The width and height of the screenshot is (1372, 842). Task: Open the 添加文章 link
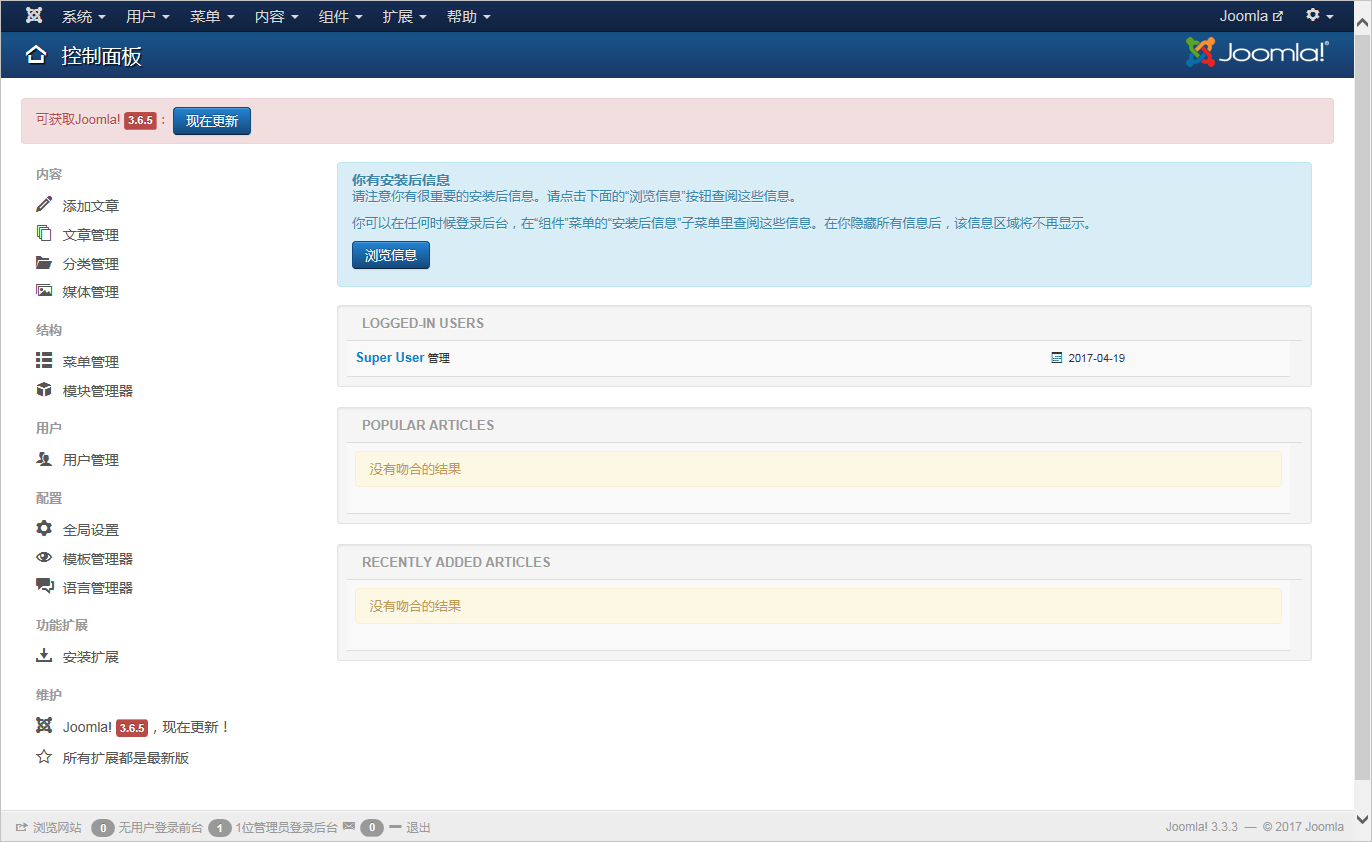coord(91,206)
